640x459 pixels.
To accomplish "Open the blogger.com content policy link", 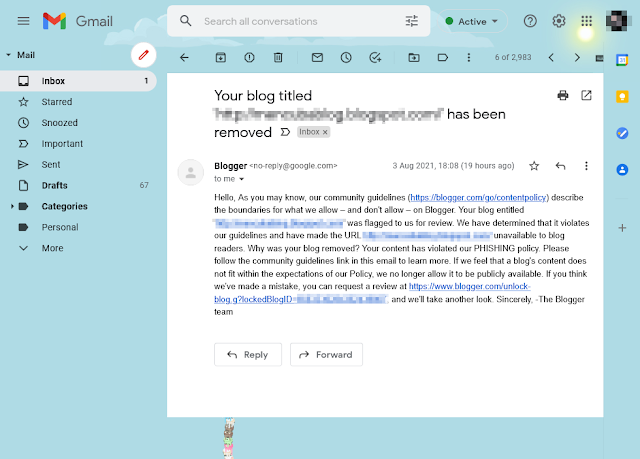I will click(x=478, y=197).
